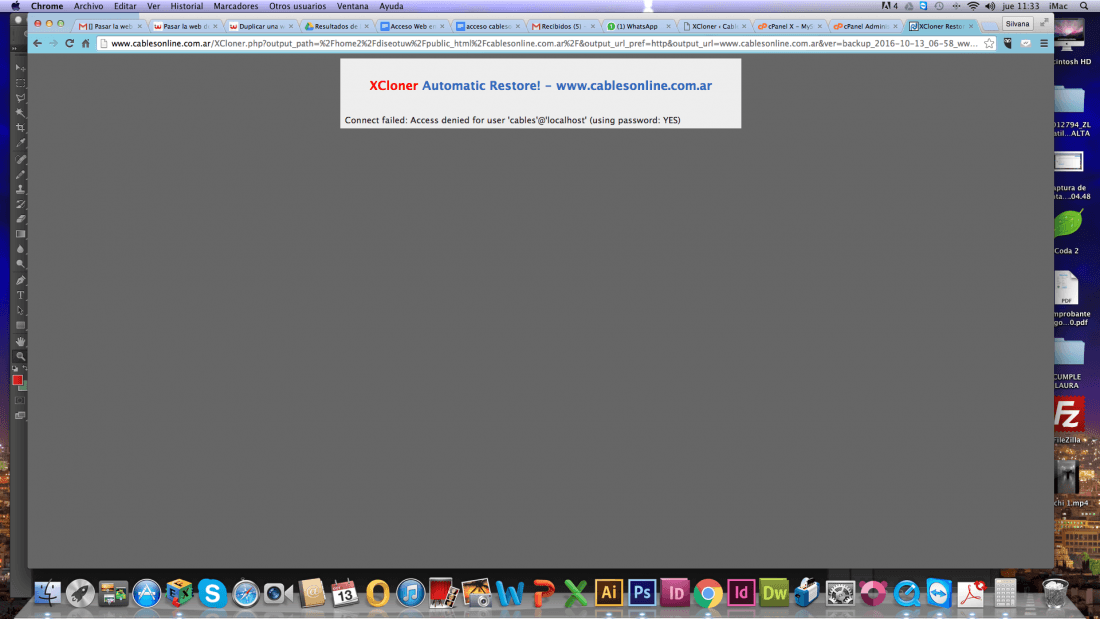The width and height of the screenshot is (1100, 619).
Task: Open the Marcadores menu
Action: [236, 6]
